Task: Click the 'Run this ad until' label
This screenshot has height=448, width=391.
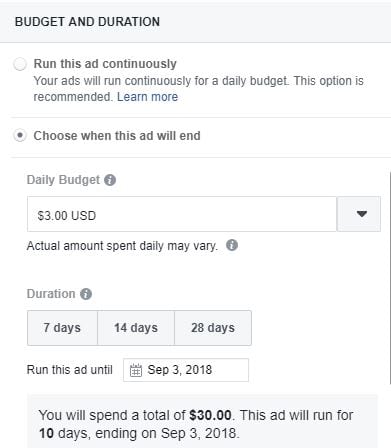Action: [x=70, y=370]
